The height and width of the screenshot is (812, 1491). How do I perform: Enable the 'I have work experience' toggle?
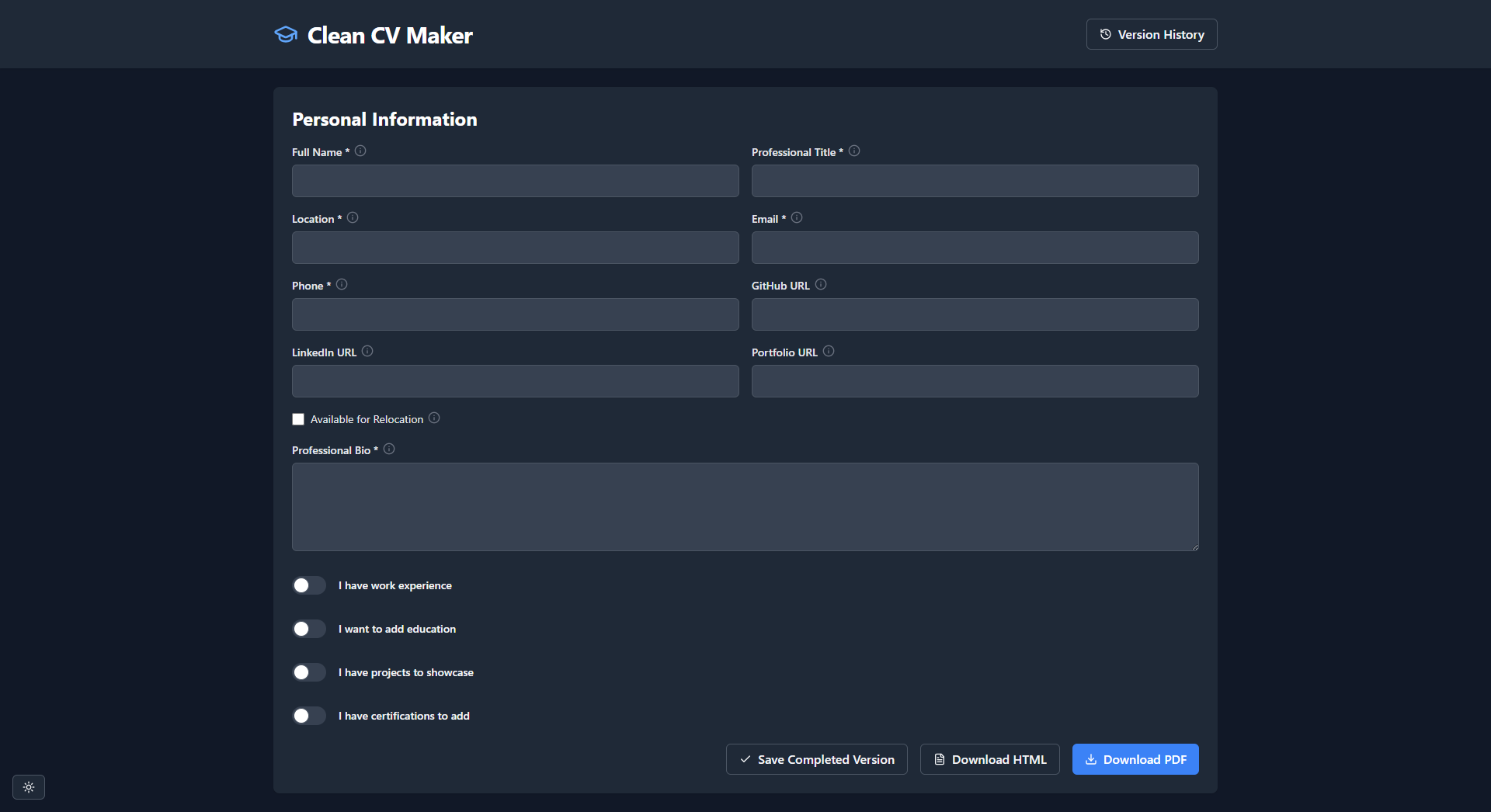click(308, 585)
